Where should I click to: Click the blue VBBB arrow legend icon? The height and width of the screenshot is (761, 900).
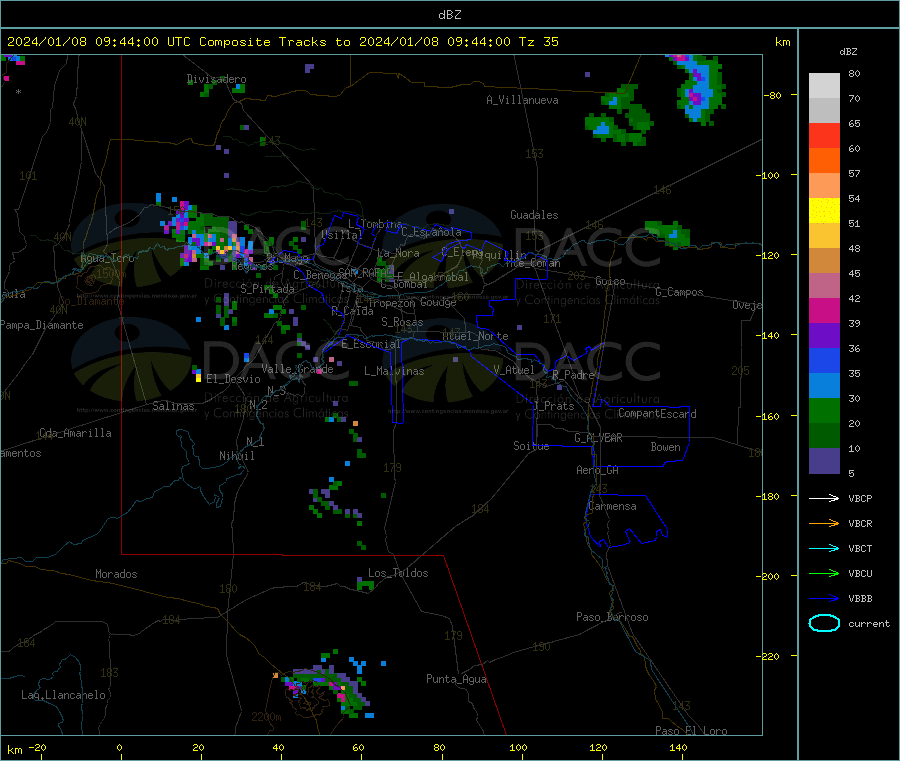click(824, 599)
